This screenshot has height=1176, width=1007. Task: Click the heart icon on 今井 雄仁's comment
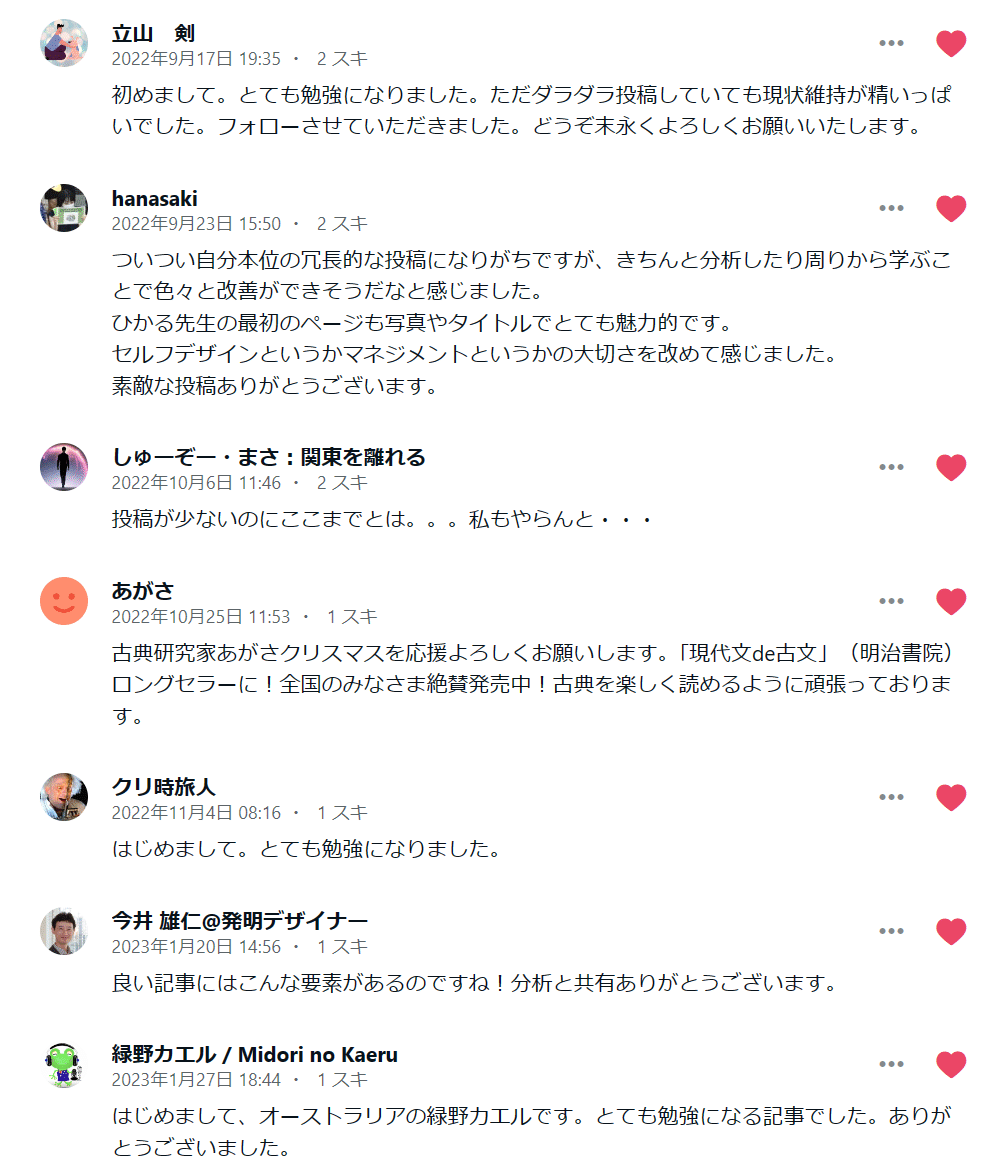(x=948, y=931)
